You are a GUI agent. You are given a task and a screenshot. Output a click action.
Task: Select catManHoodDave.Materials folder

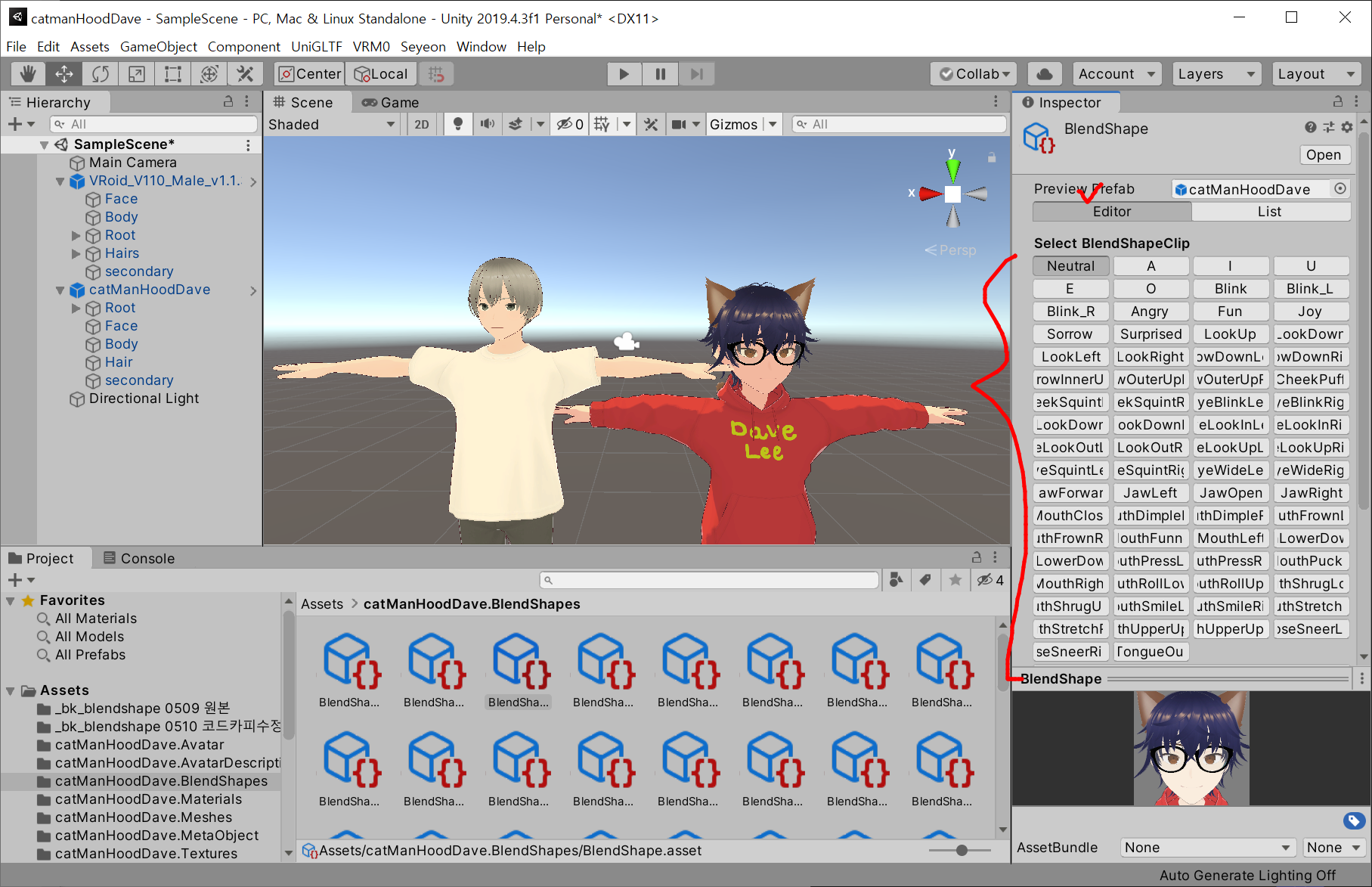(x=148, y=799)
